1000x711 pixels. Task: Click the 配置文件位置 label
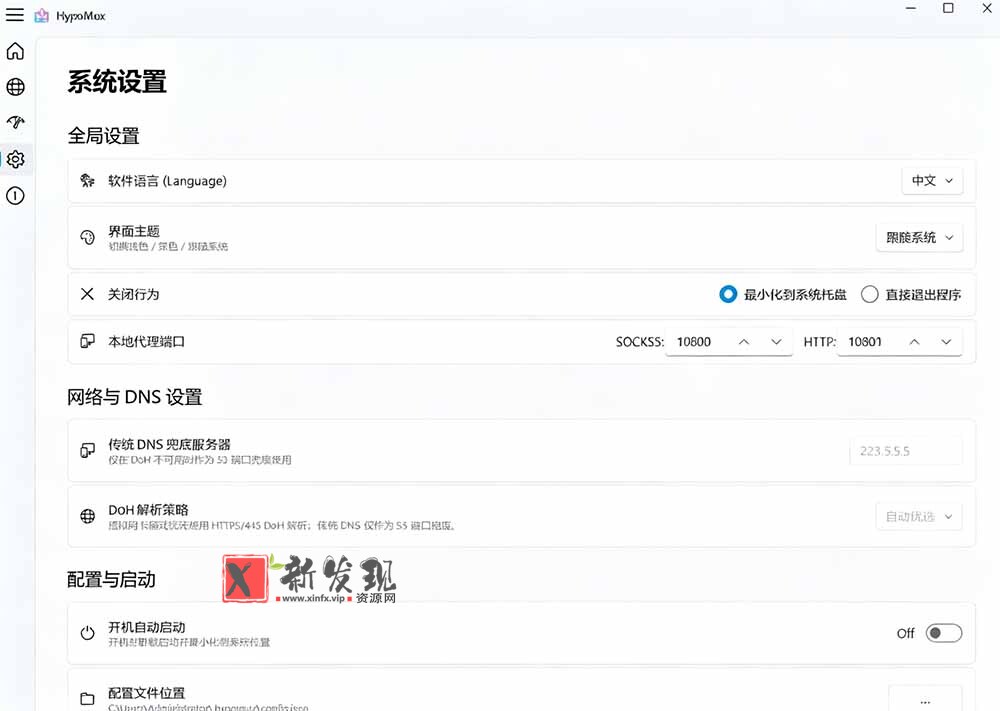[146, 693]
